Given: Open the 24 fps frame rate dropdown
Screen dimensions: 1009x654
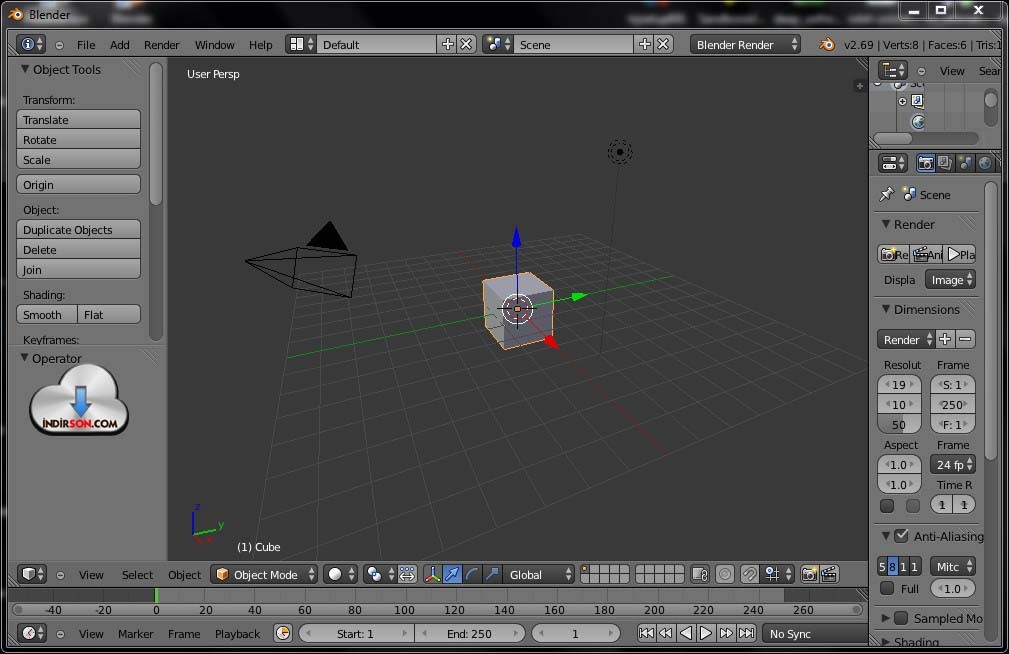Looking at the screenshot, I should [952, 464].
